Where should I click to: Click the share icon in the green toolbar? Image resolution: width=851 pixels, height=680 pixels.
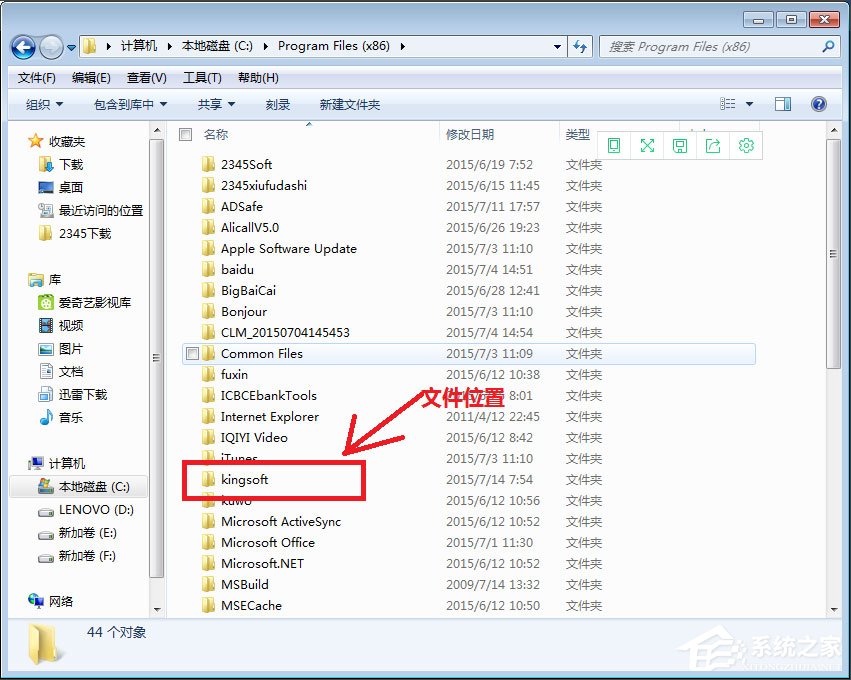pyautogui.click(x=713, y=145)
